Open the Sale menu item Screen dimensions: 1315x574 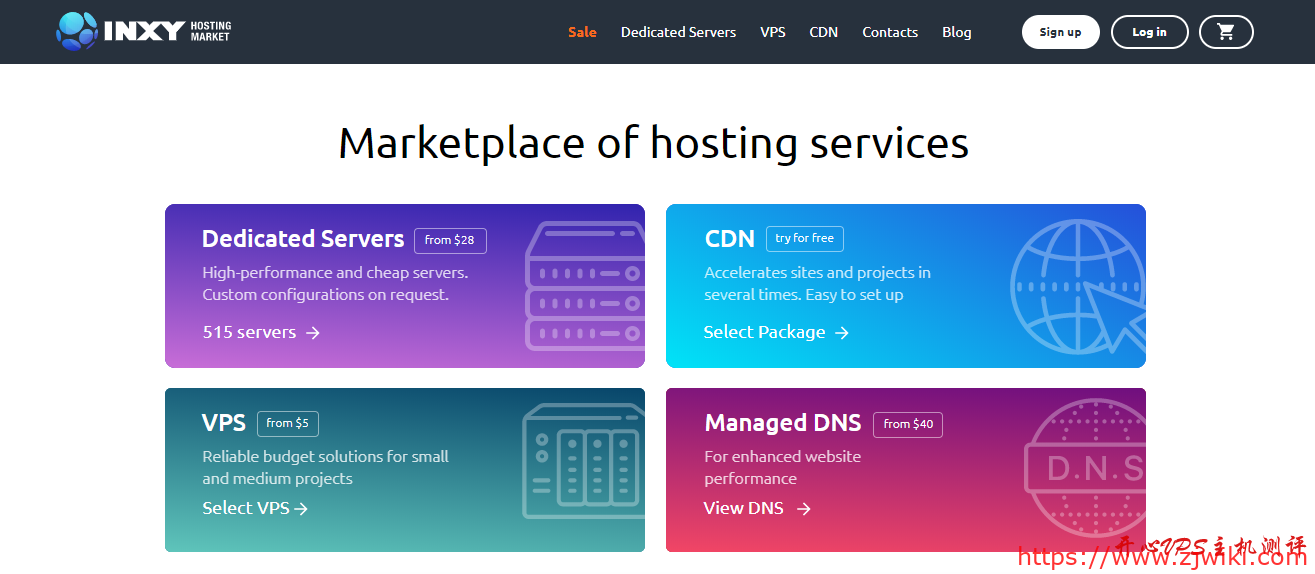coord(582,32)
